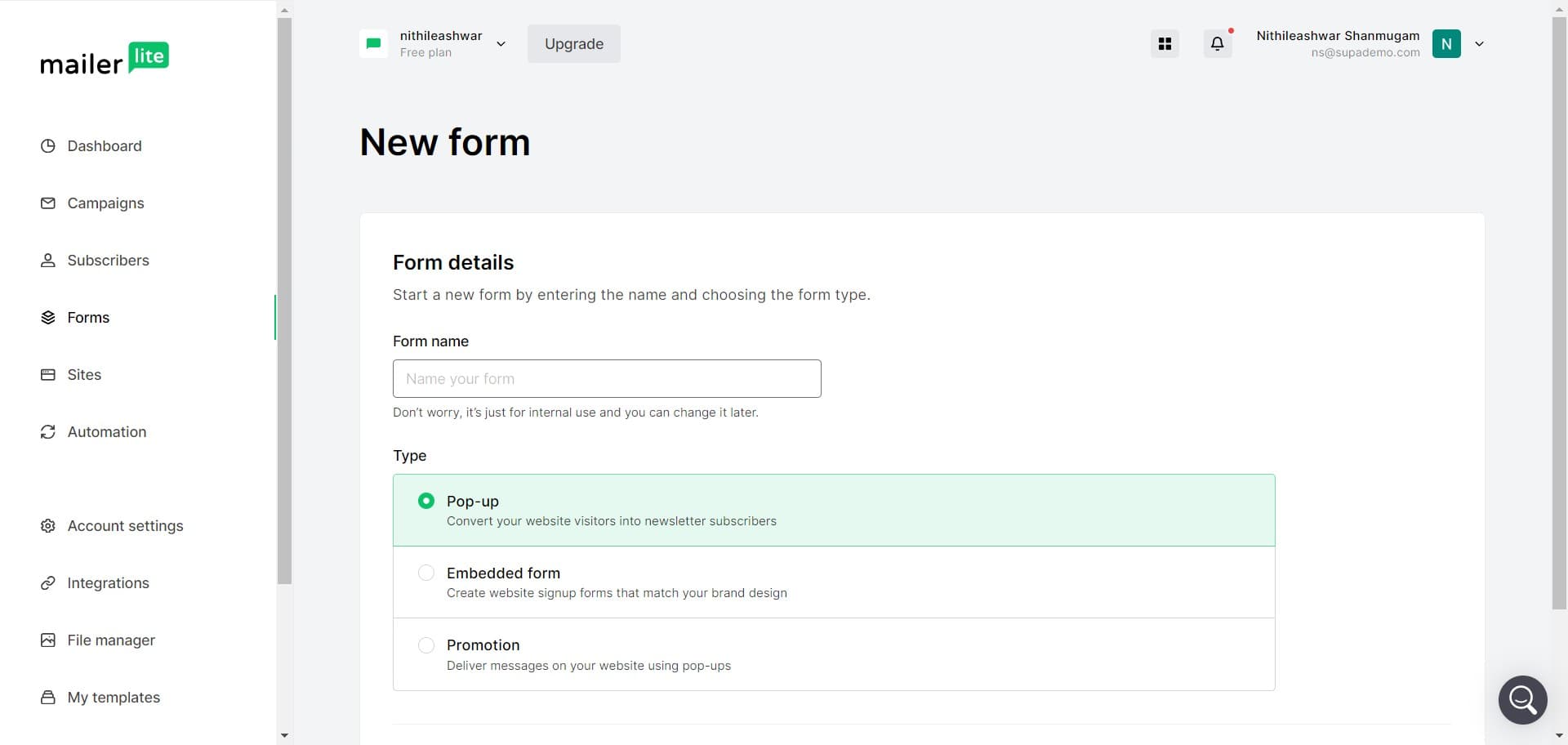Click the Upgrade button
1568x745 pixels.
(573, 43)
